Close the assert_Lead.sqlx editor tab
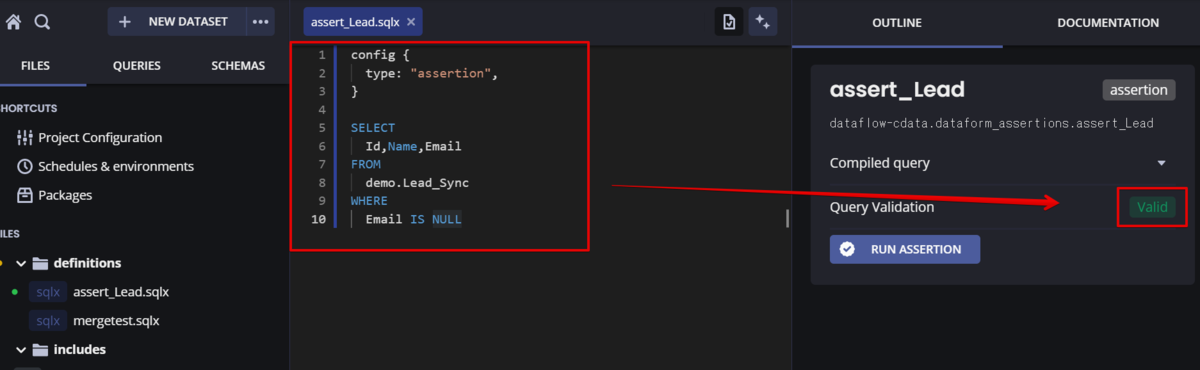The height and width of the screenshot is (370, 1200). [x=411, y=21]
